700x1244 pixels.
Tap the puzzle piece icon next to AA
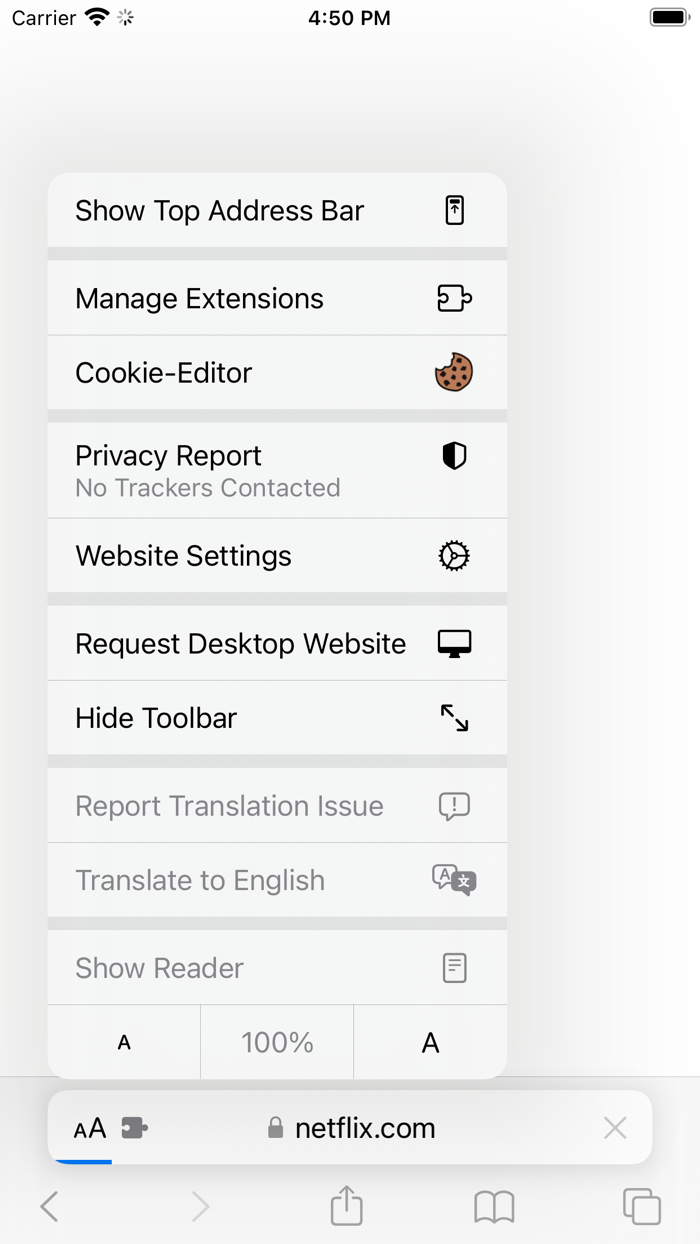133,1126
